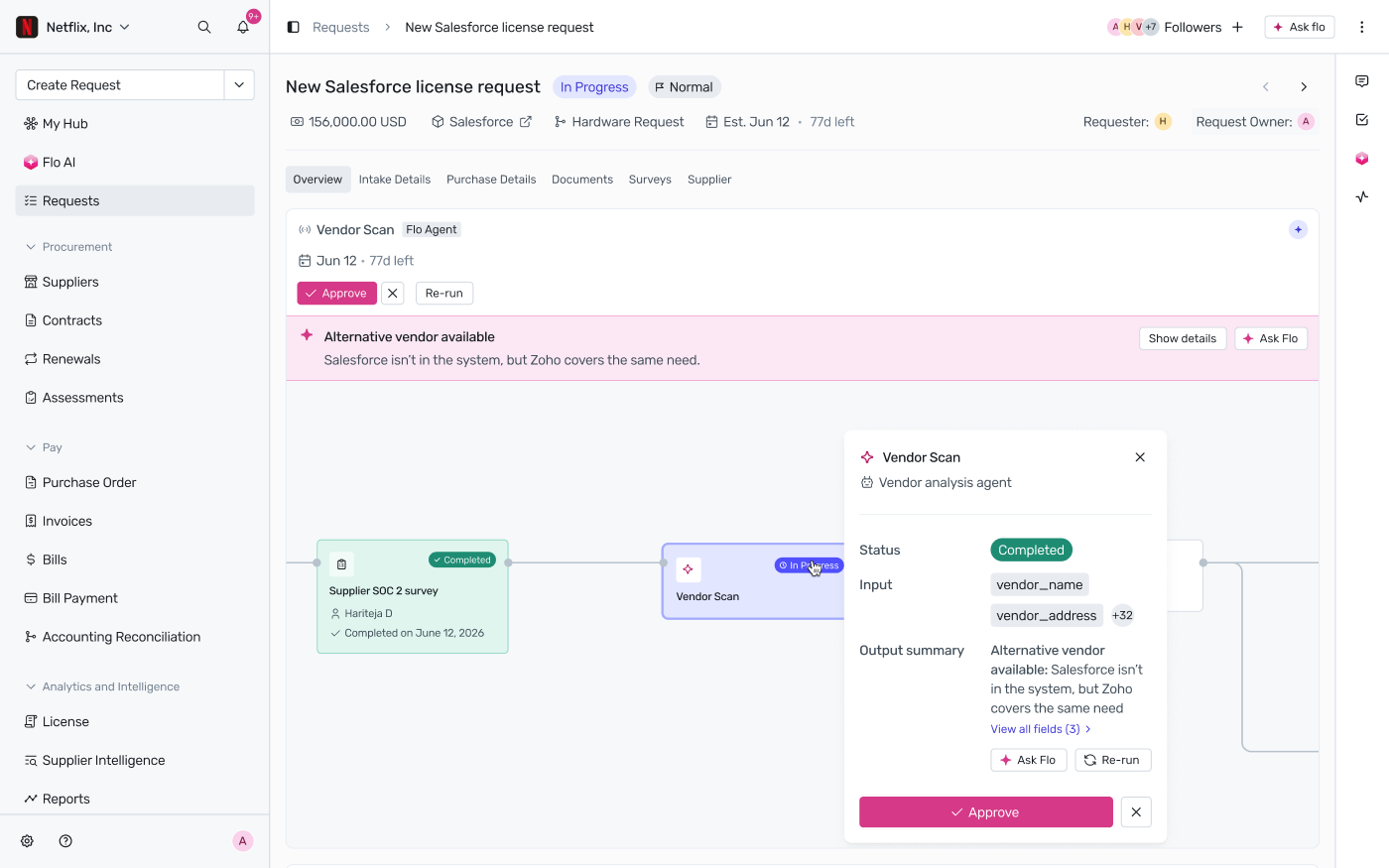Click Re-run next to top Approve

pyautogui.click(x=444, y=294)
